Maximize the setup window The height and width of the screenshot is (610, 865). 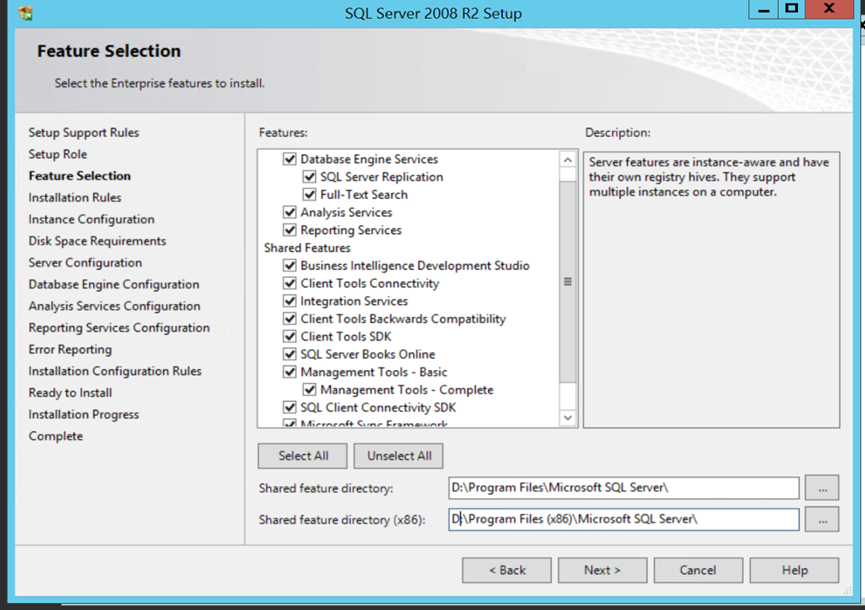792,9
